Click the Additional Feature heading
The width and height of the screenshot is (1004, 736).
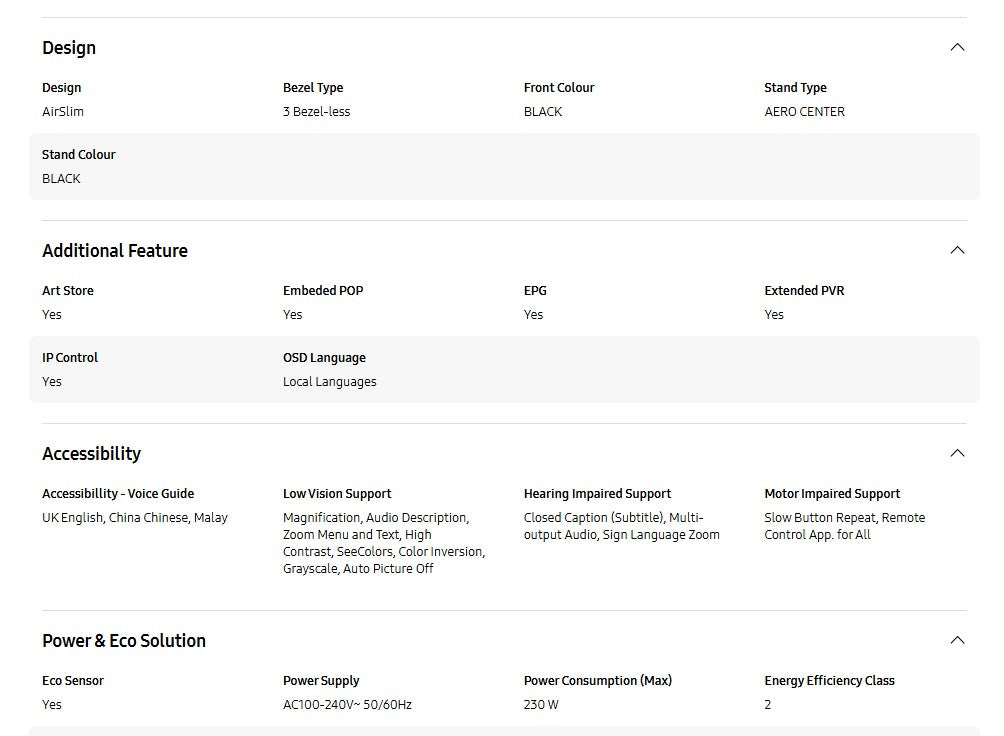[x=115, y=251]
